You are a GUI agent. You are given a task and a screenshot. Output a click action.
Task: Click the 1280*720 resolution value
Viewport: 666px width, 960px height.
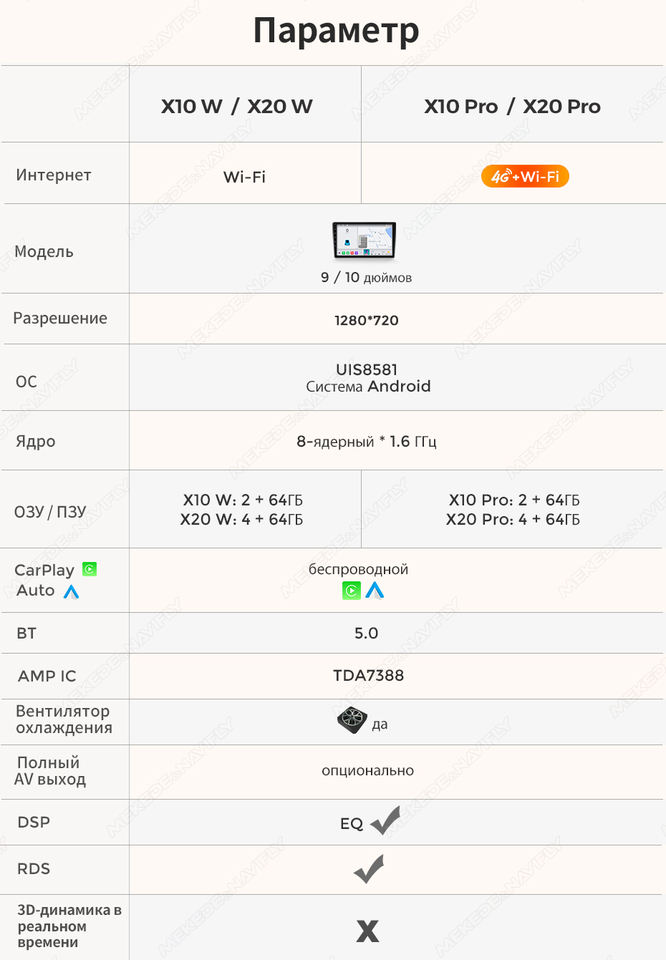click(x=367, y=321)
